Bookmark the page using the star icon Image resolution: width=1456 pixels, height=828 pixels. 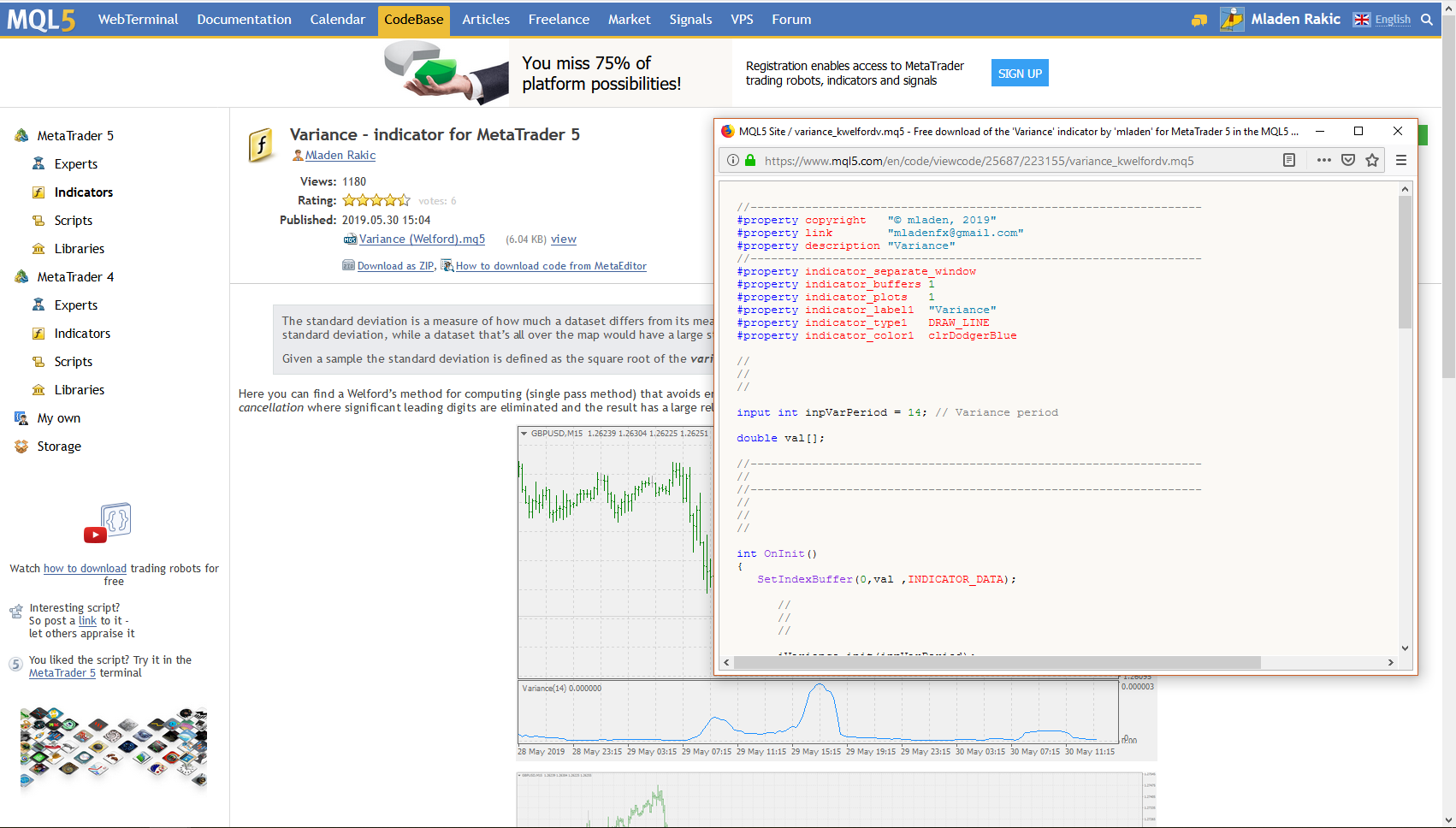1372,160
